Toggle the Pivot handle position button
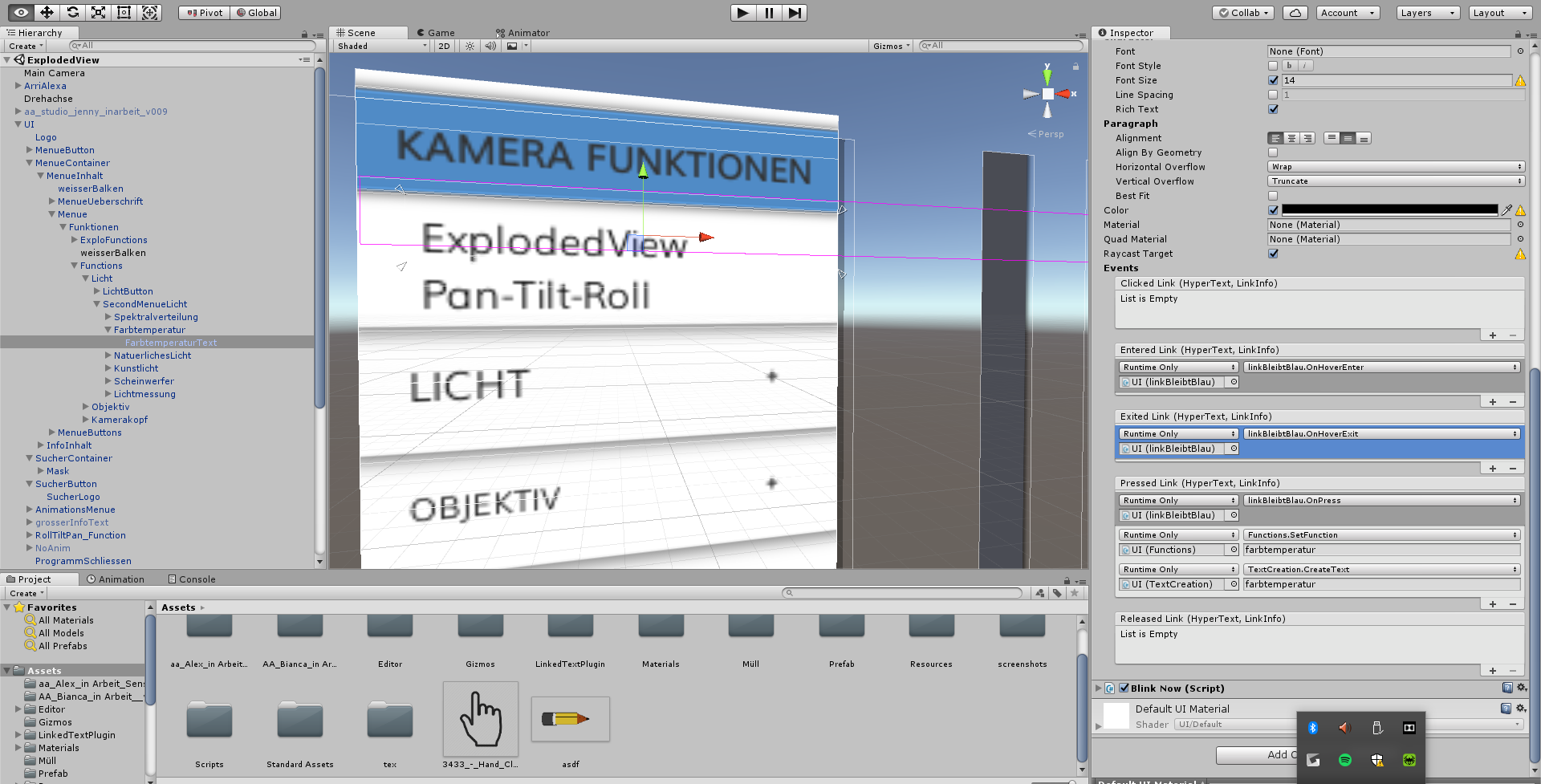The image size is (1541, 784). [x=204, y=13]
